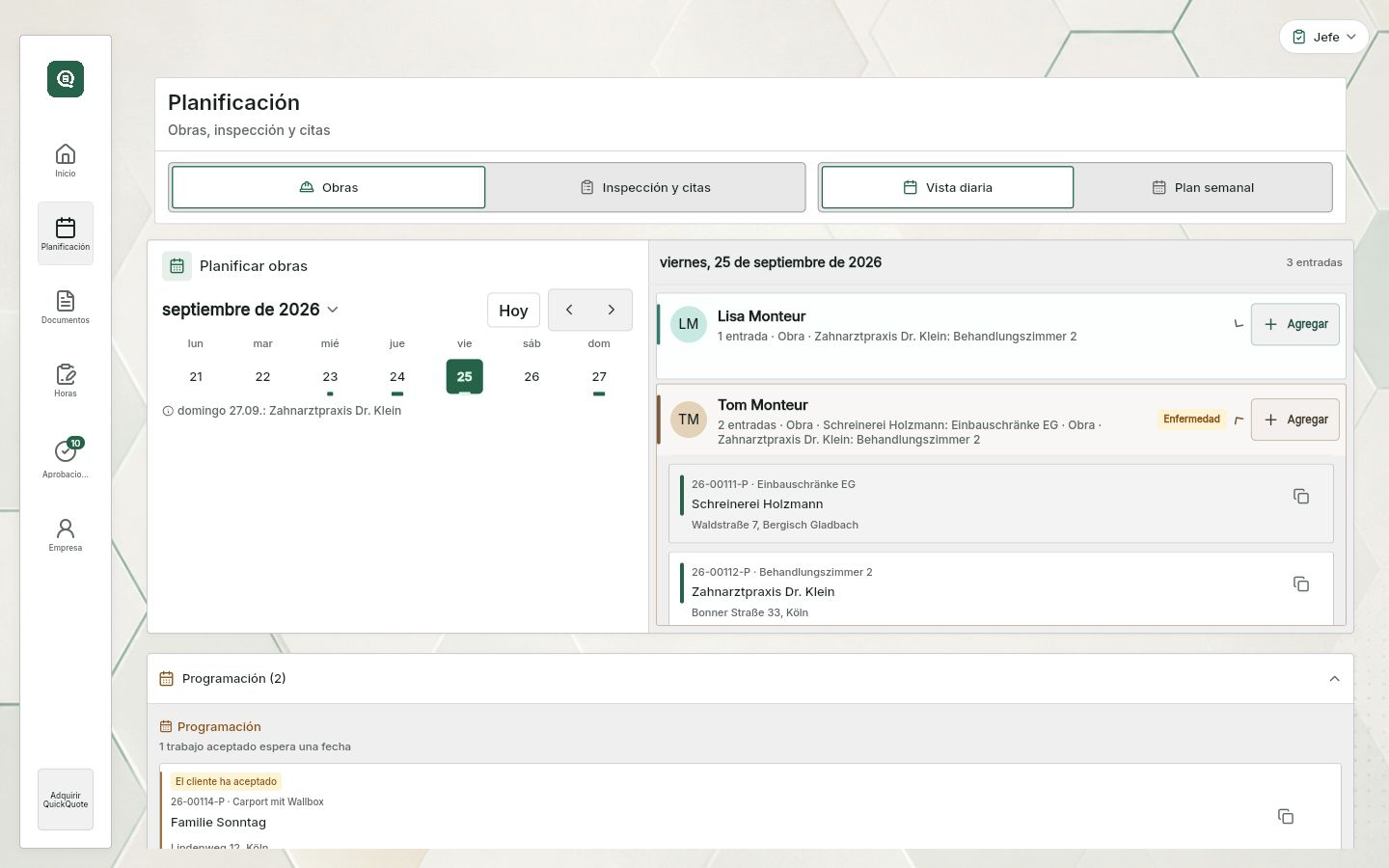
Task: Click the Tom Monteur name
Action: coord(762,405)
